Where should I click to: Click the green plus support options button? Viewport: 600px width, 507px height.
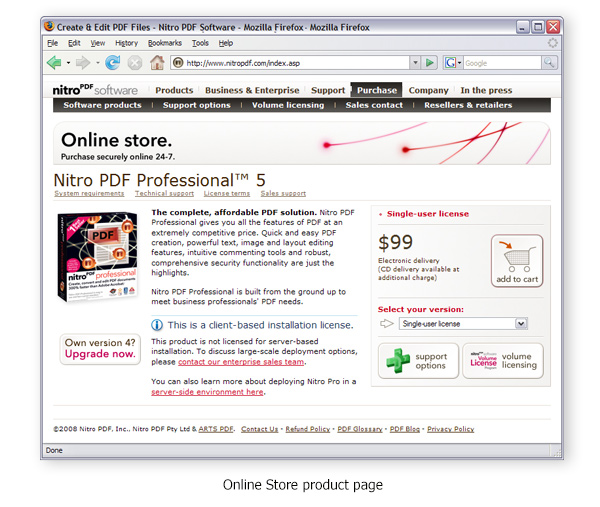(418, 360)
